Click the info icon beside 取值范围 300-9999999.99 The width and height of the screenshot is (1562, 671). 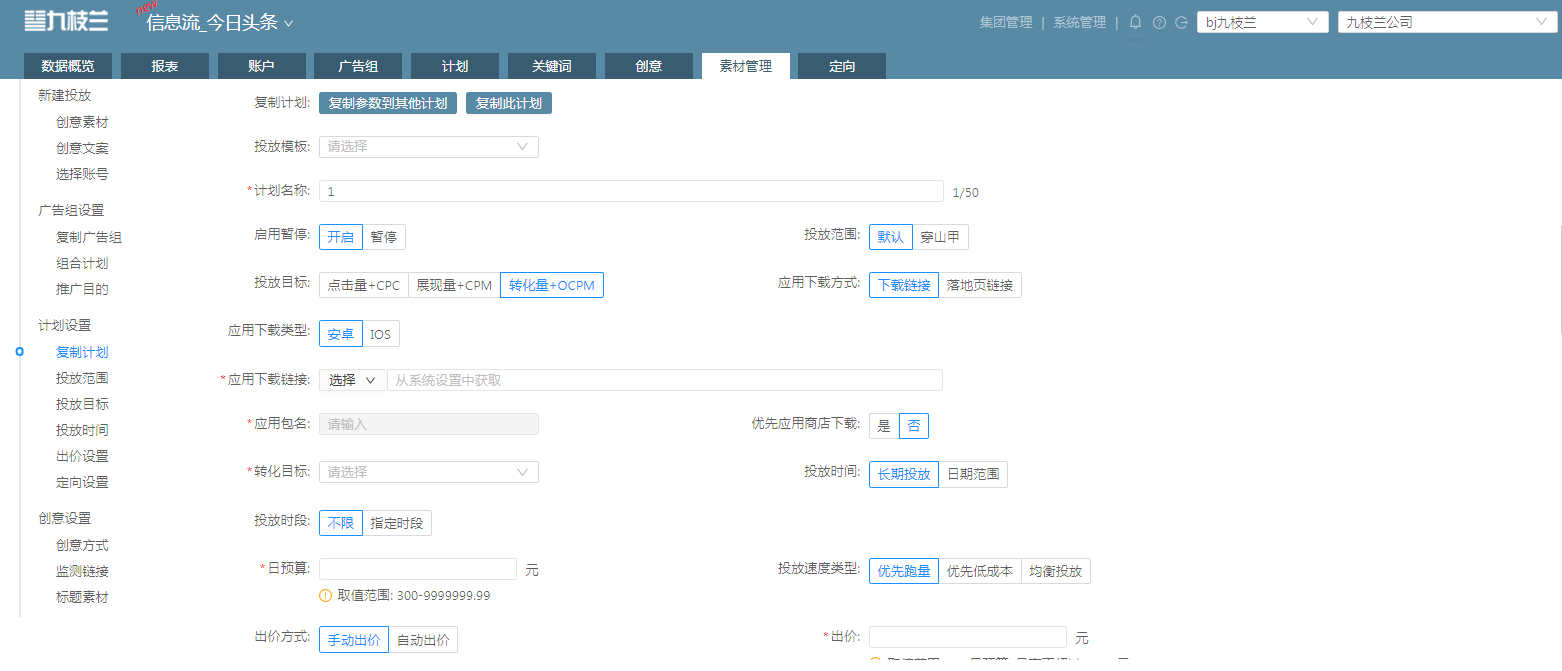click(x=325, y=595)
